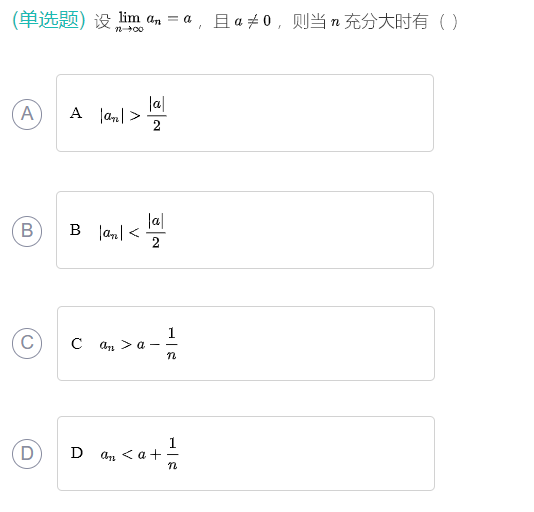Click the lim n→∞ expression in the question
The image size is (534, 512).
(129, 21)
